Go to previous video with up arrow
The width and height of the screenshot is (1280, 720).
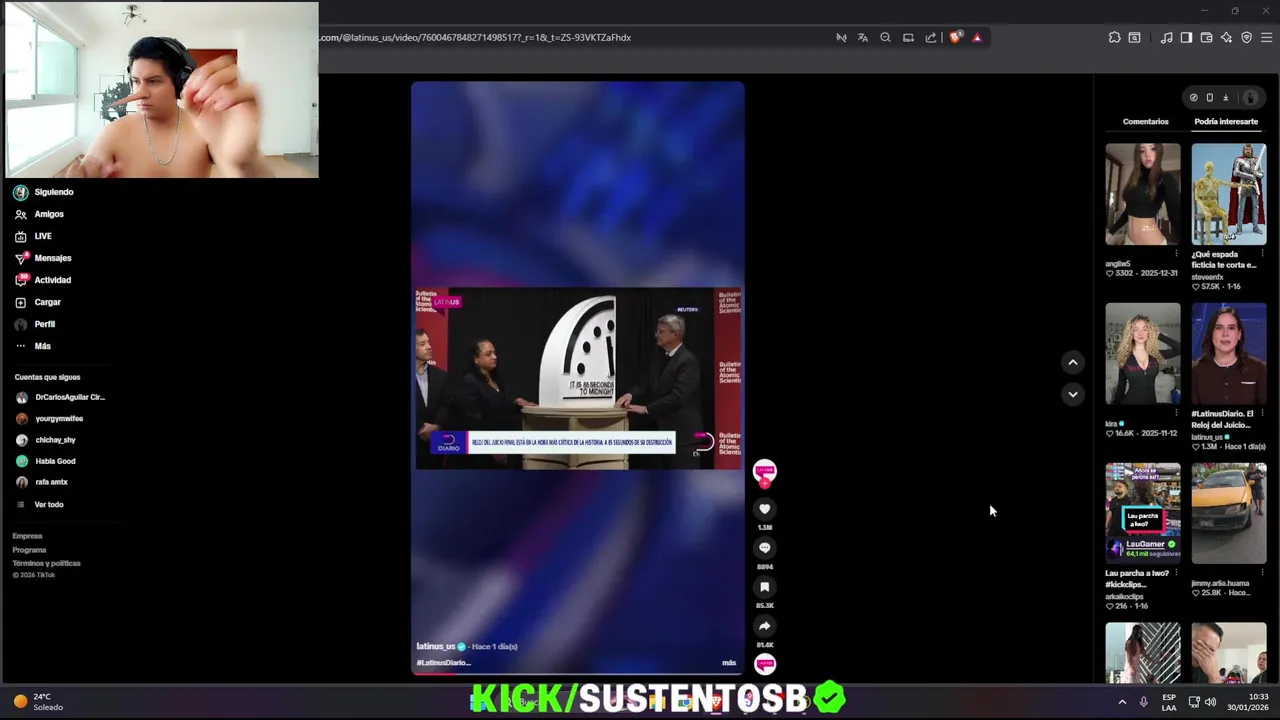[x=1072, y=362]
